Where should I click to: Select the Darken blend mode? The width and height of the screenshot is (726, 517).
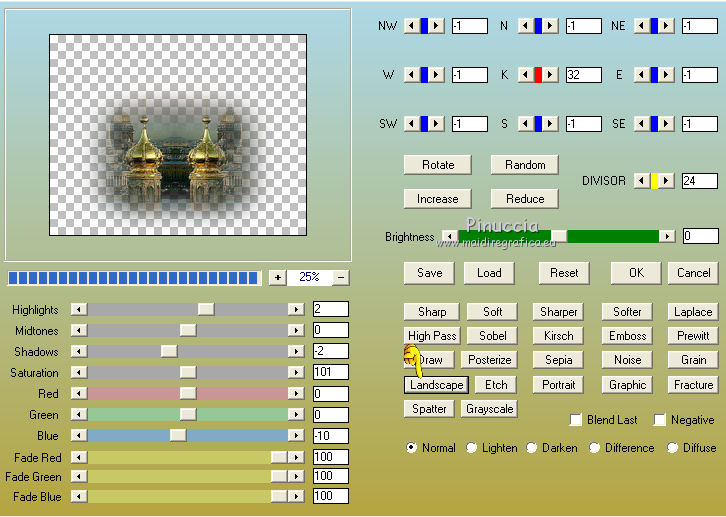click(x=532, y=448)
